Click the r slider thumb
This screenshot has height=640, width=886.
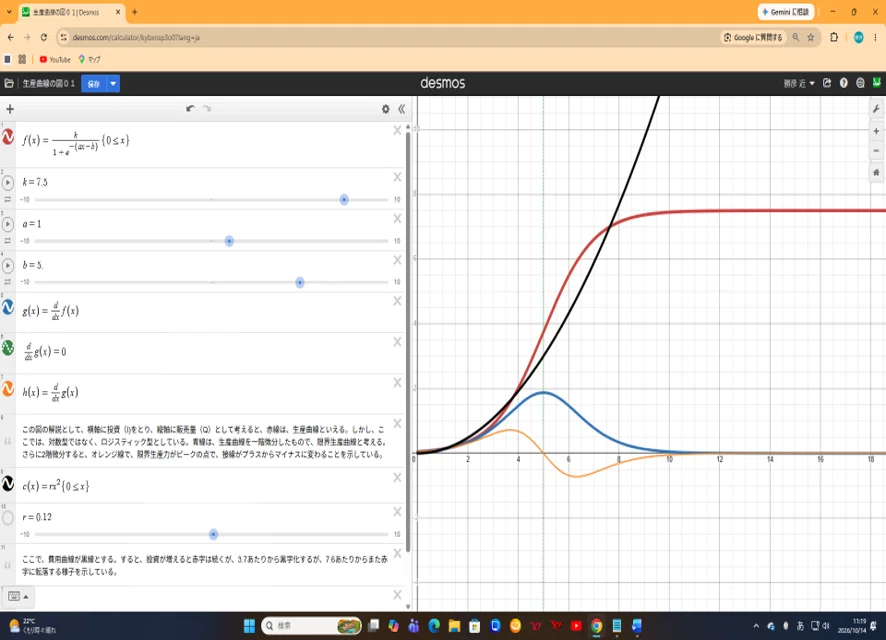(214, 534)
